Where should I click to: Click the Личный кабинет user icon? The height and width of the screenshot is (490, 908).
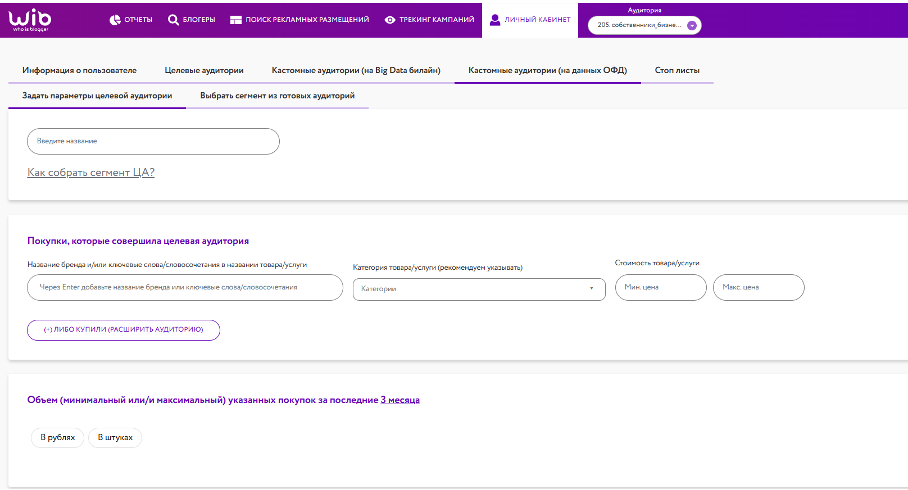point(494,19)
